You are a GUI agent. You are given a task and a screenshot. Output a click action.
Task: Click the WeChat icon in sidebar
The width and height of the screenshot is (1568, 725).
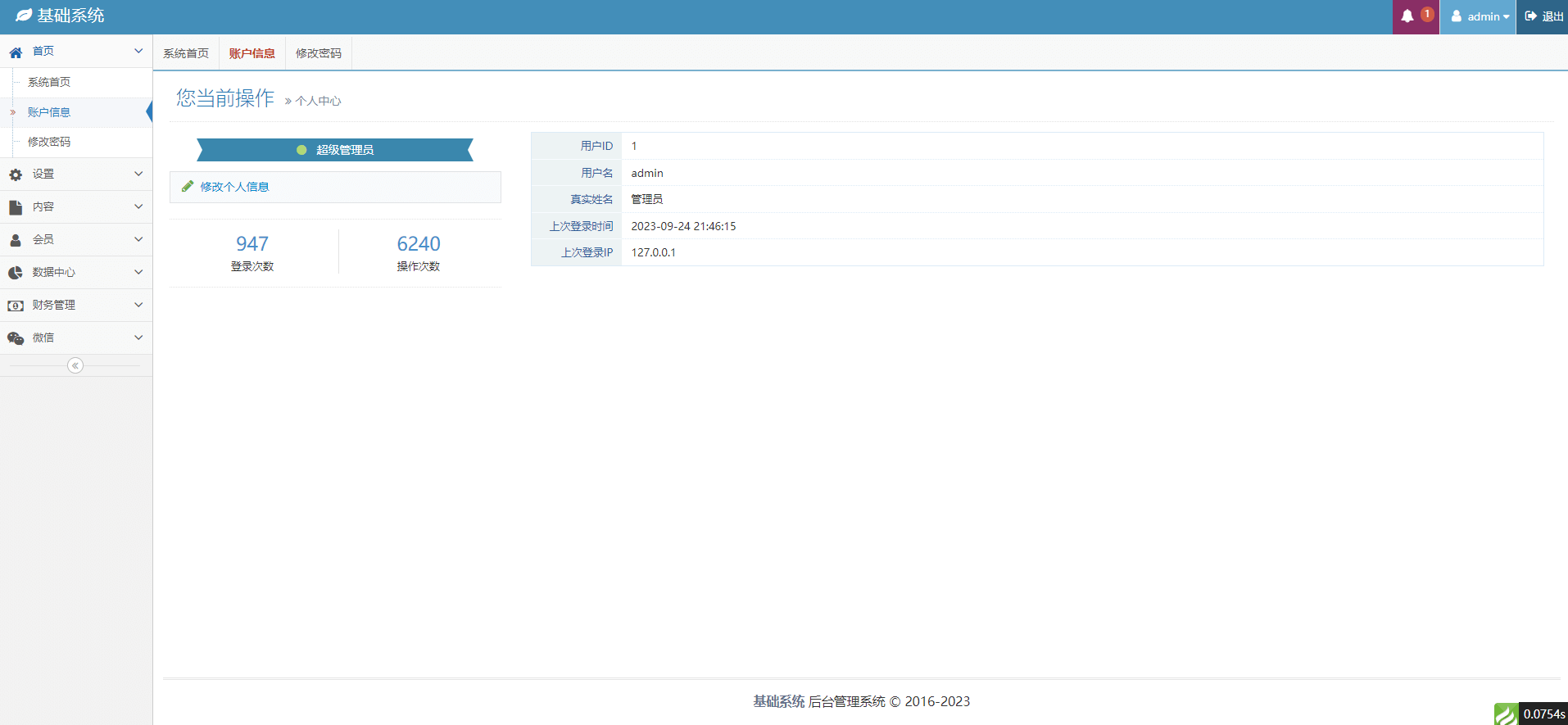tap(16, 338)
